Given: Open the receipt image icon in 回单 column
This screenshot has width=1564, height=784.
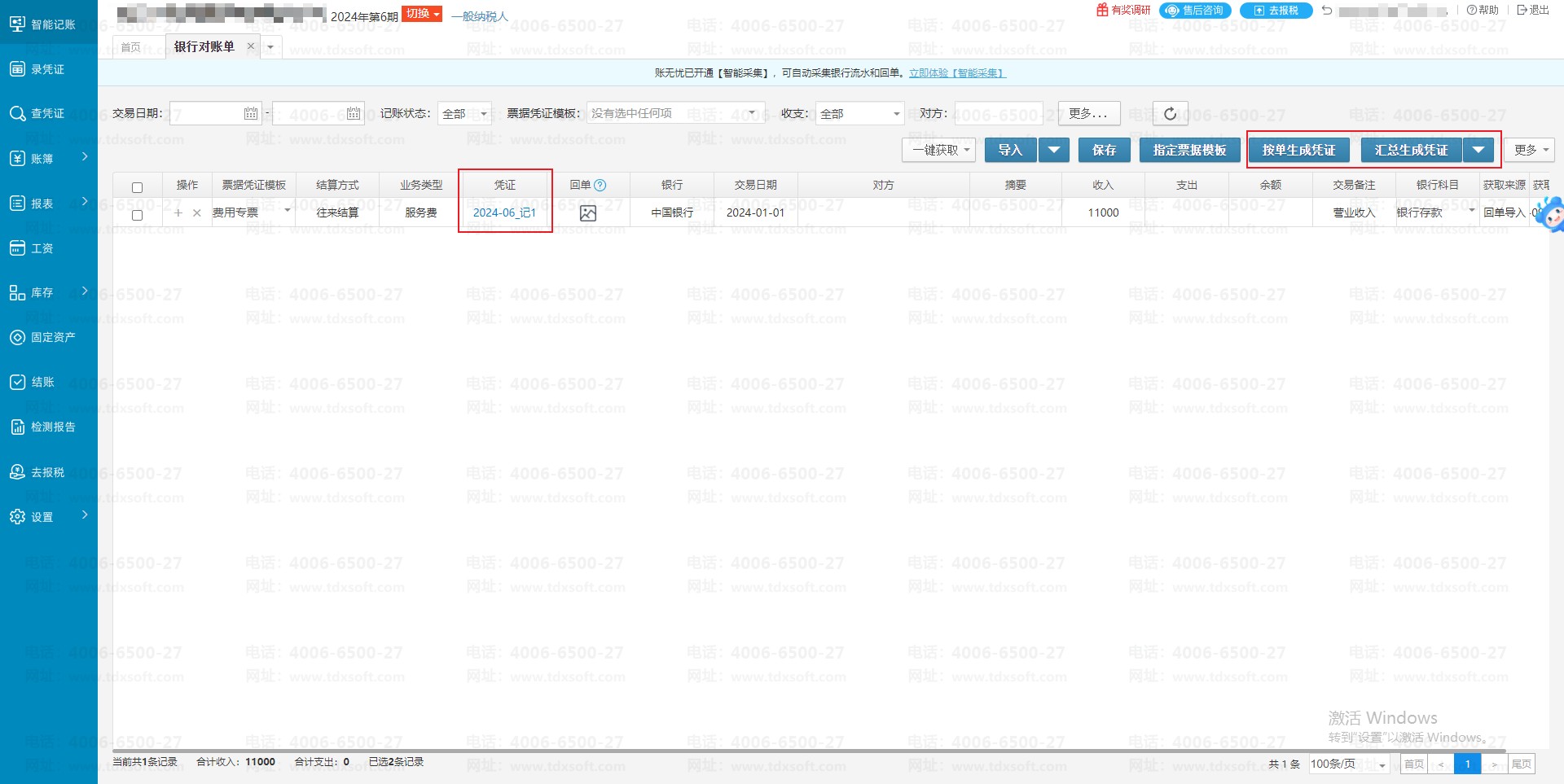Looking at the screenshot, I should click(587, 213).
